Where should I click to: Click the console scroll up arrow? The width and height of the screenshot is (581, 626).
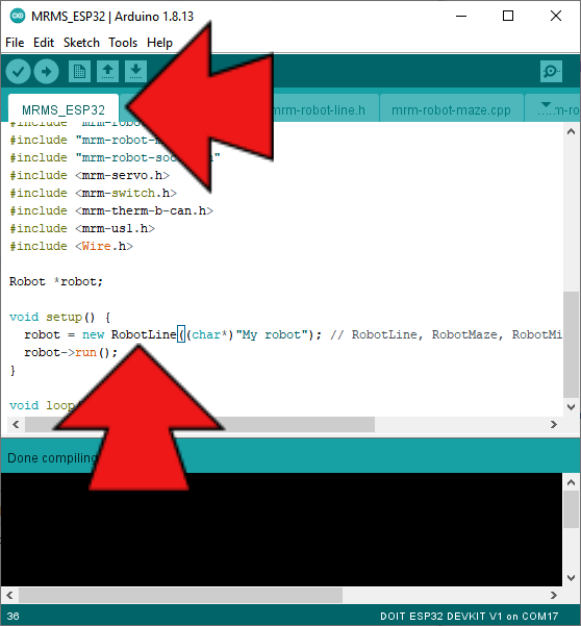571,482
